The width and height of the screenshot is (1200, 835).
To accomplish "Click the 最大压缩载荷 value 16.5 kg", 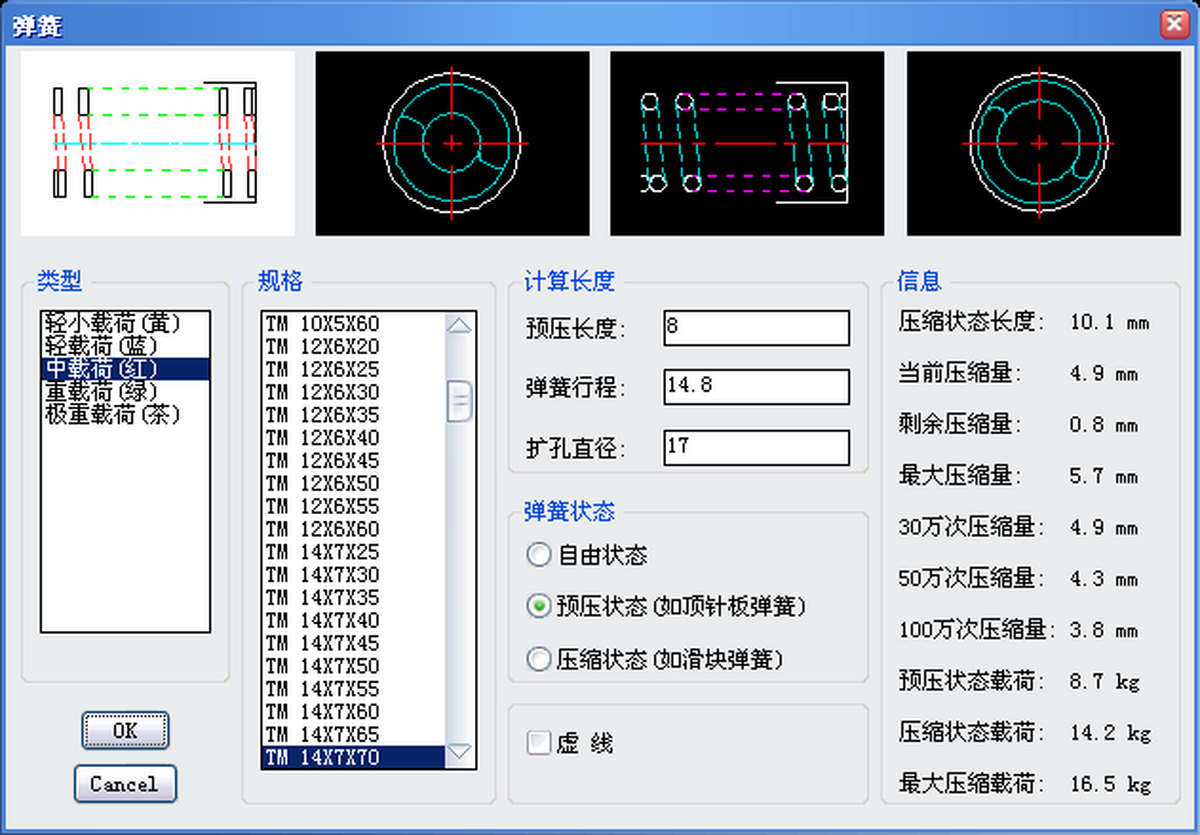I will [x=1110, y=784].
